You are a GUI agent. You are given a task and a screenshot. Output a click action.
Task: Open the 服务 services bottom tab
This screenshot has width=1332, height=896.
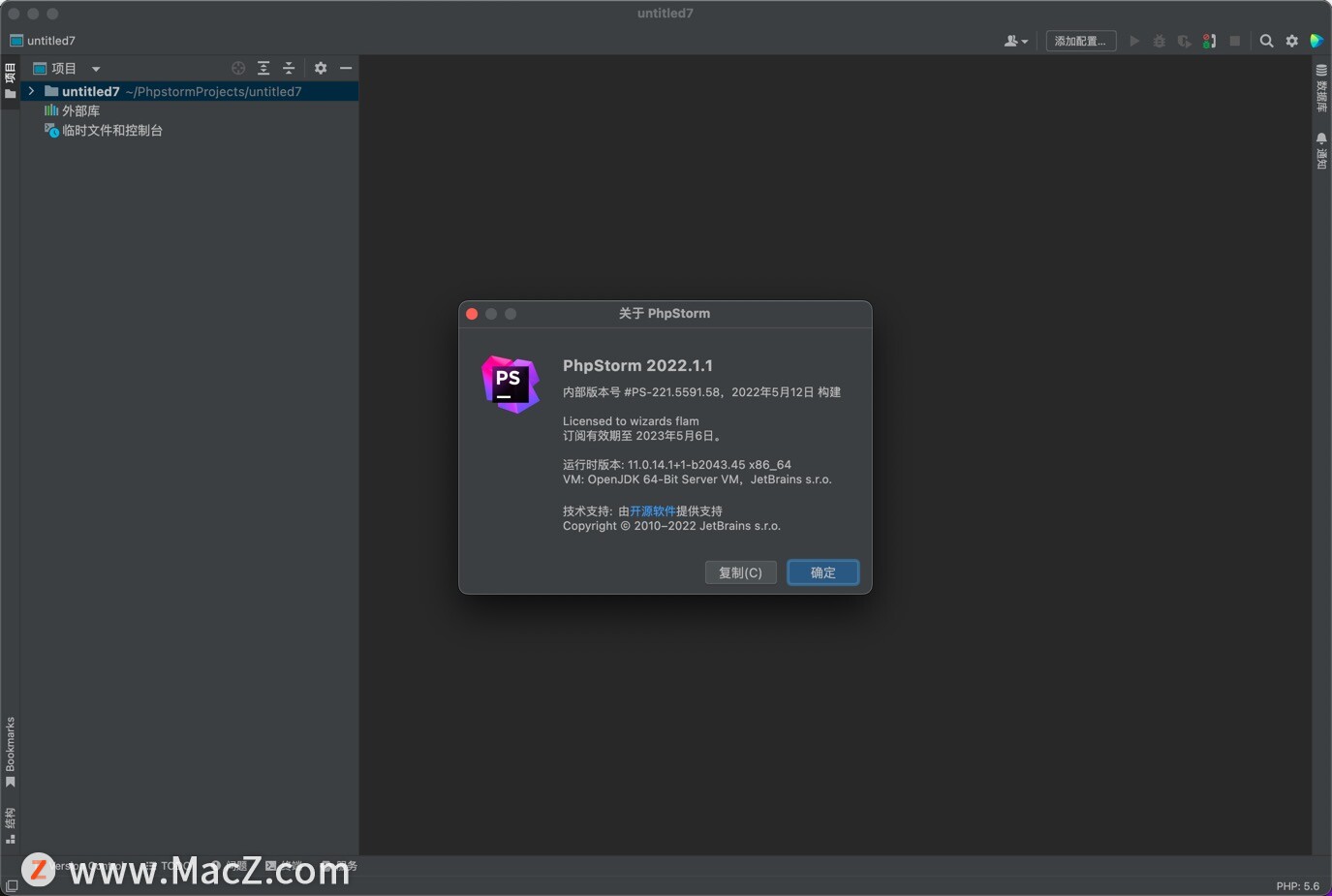(x=339, y=866)
